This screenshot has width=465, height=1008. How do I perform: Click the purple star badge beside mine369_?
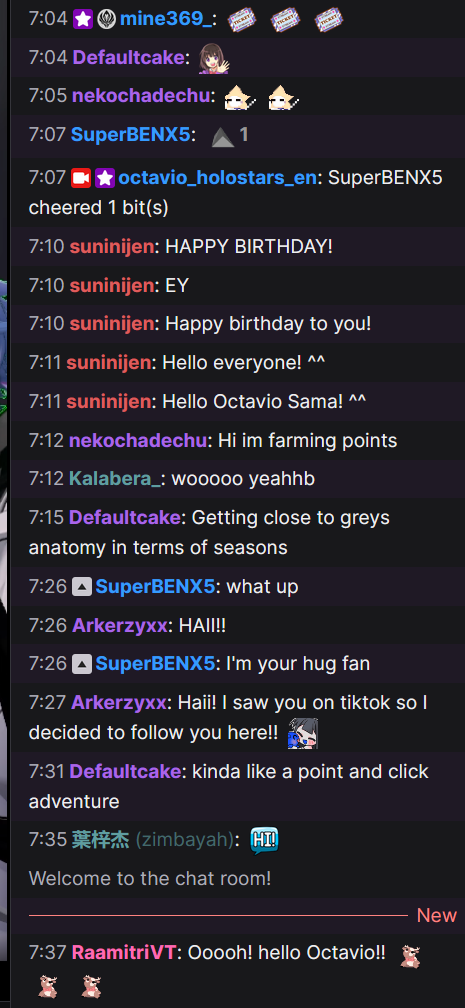(x=82, y=19)
